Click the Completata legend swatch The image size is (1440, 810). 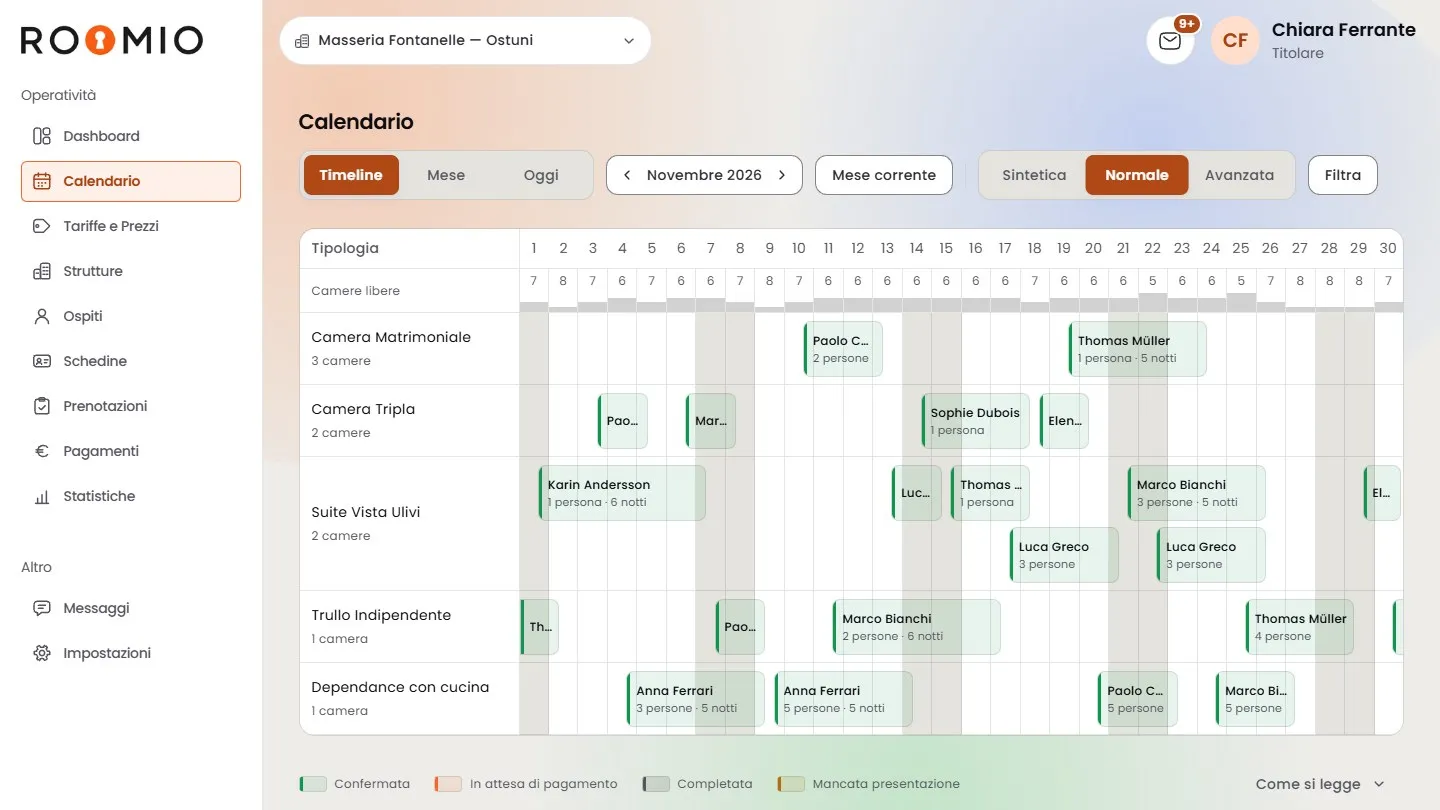655,784
